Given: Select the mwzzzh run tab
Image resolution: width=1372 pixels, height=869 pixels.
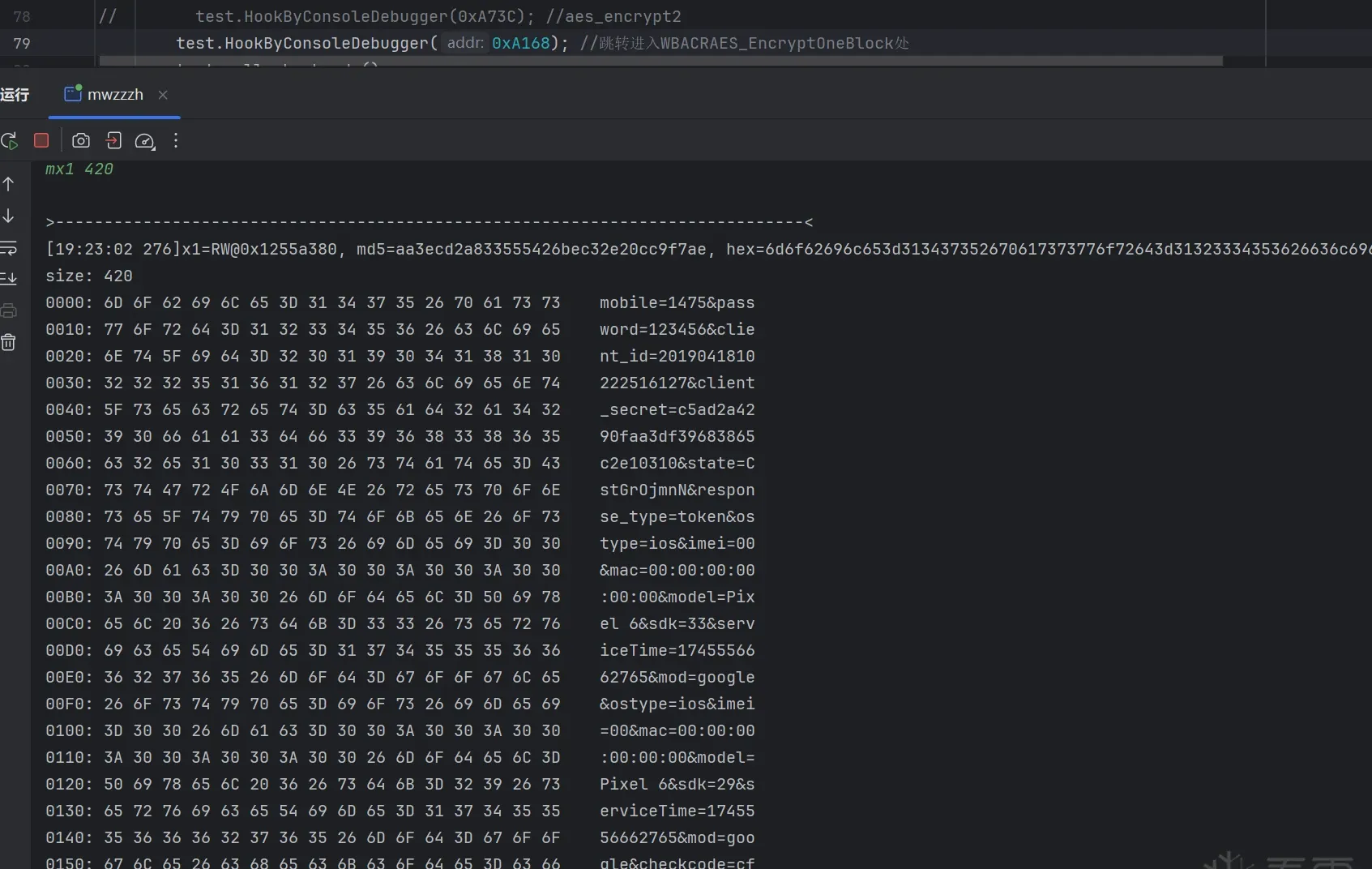Looking at the screenshot, I should click(x=115, y=95).
